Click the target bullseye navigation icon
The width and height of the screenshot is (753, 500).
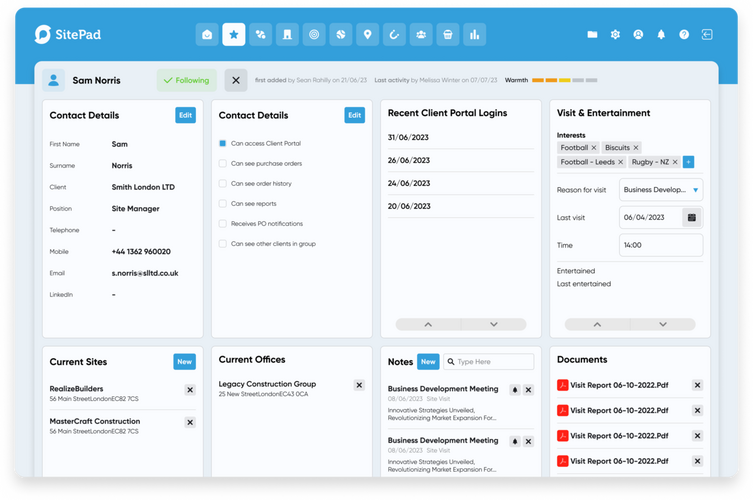pyautogui.click(x=314, y=35)
